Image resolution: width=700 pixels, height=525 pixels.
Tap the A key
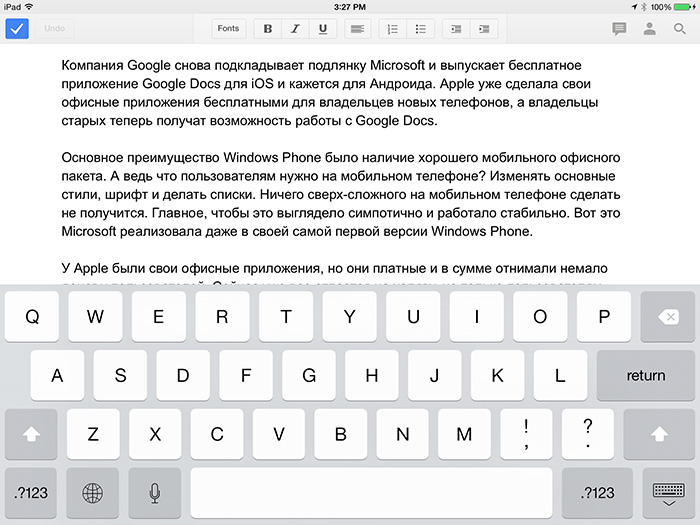click(57, 375)
